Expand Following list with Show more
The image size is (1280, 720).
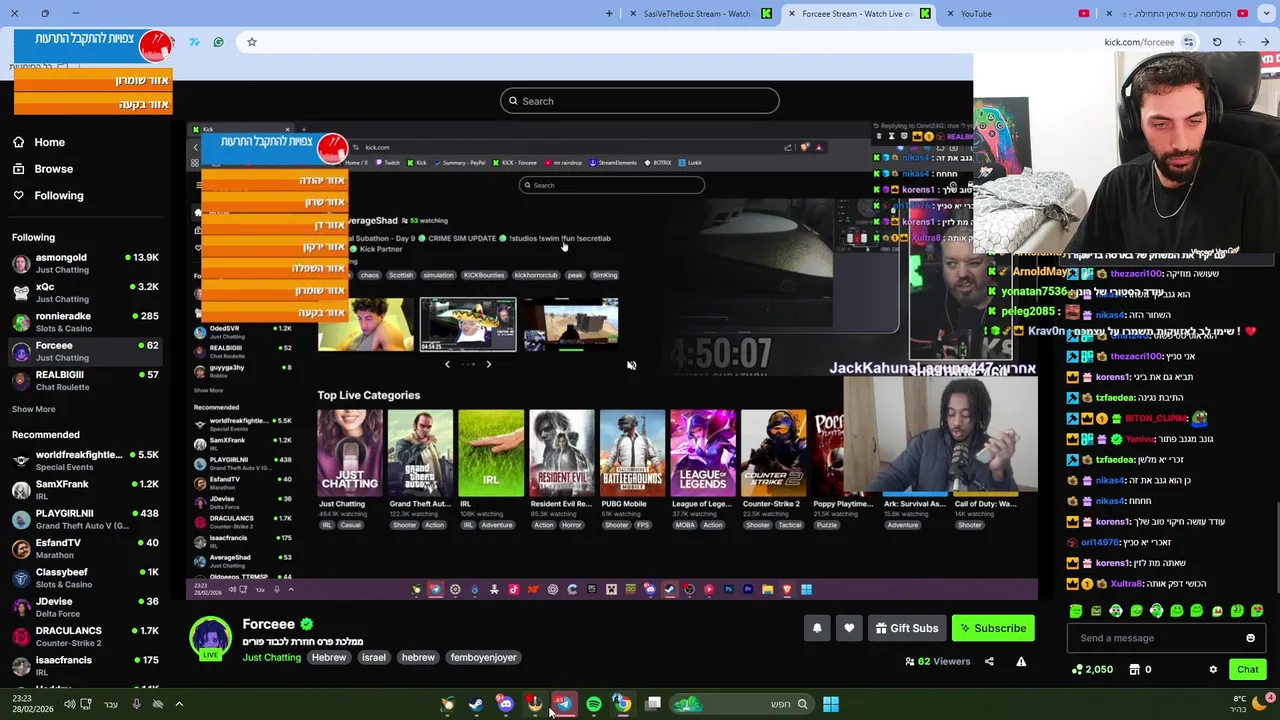coord(33,409)
